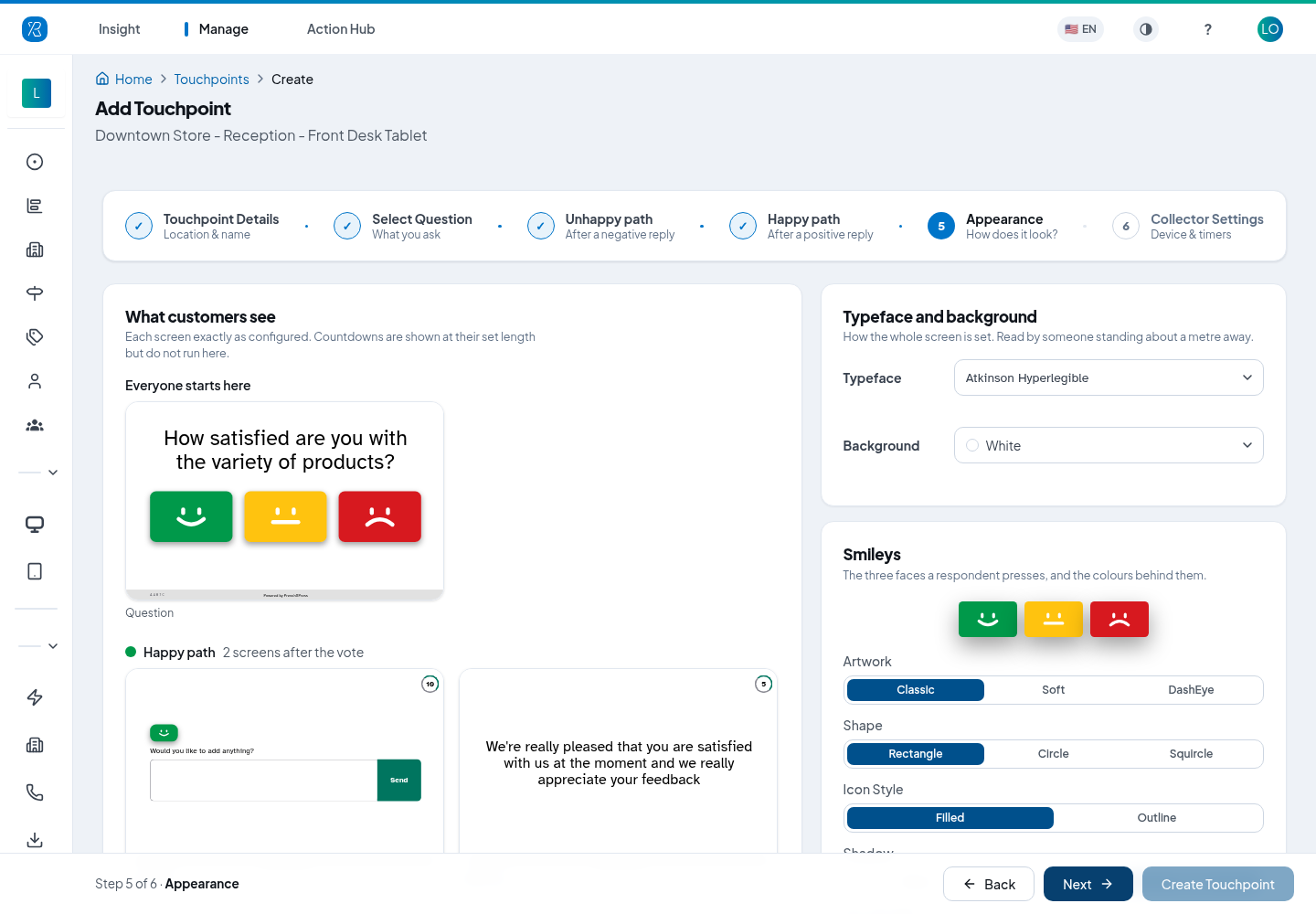The height and width of the screenshot is (914, 1316).
Task: Open the Background dropdown showing White
Action: tap(1109, 445)
